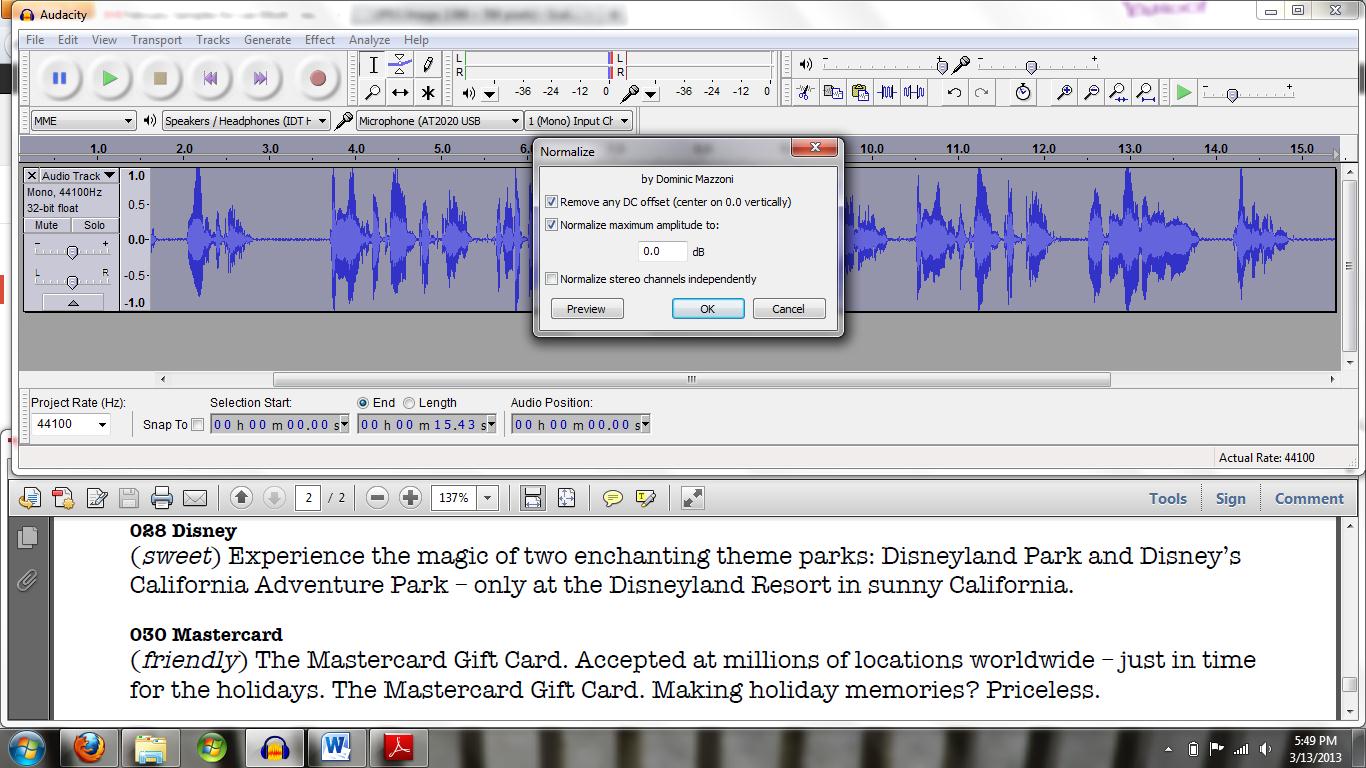Toggle 'Remove any DC offset' checkbox
This screenshot has width=1366, height=768.
point(552,202)
